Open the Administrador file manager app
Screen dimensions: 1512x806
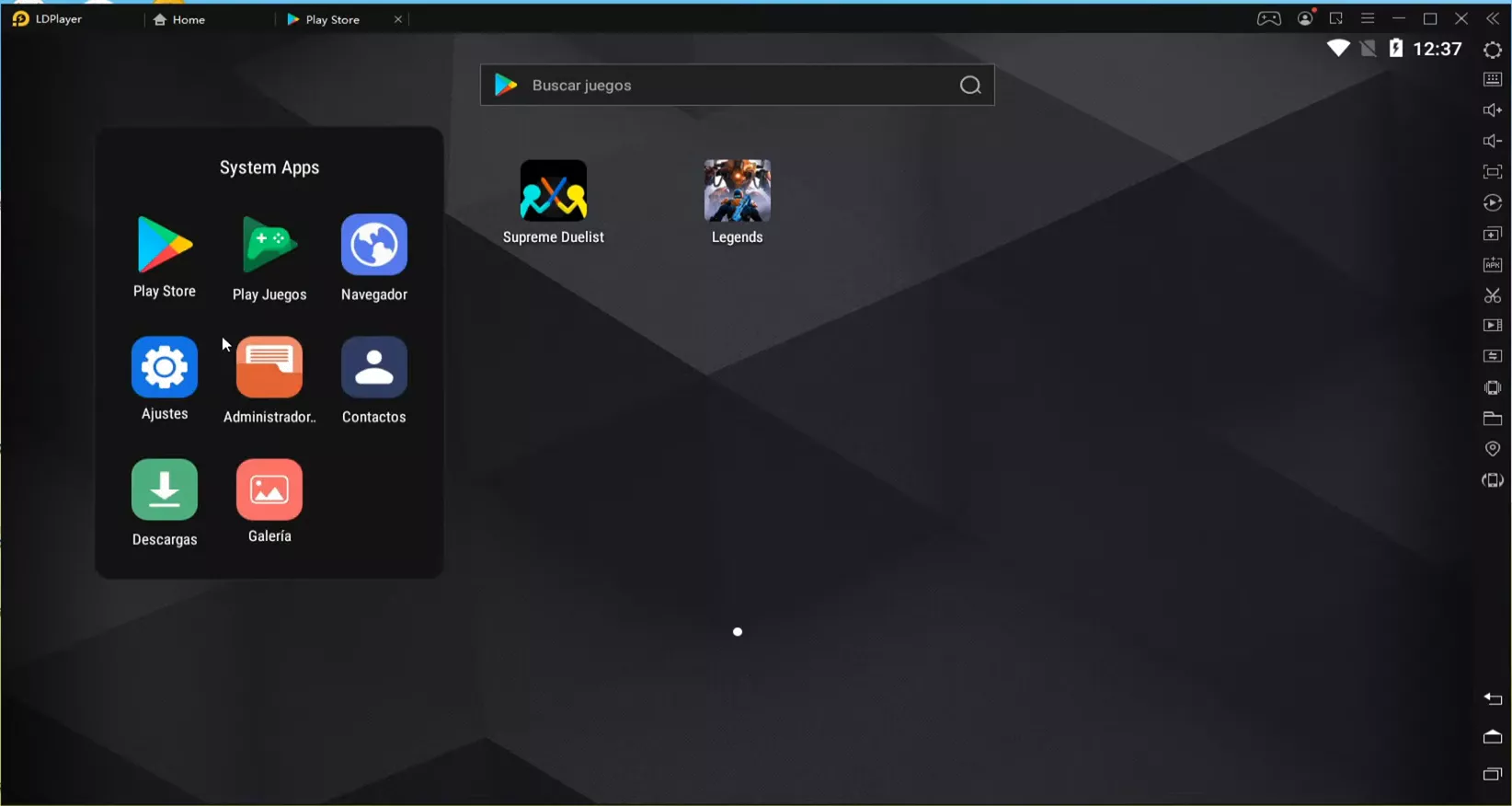coord(269,367)
